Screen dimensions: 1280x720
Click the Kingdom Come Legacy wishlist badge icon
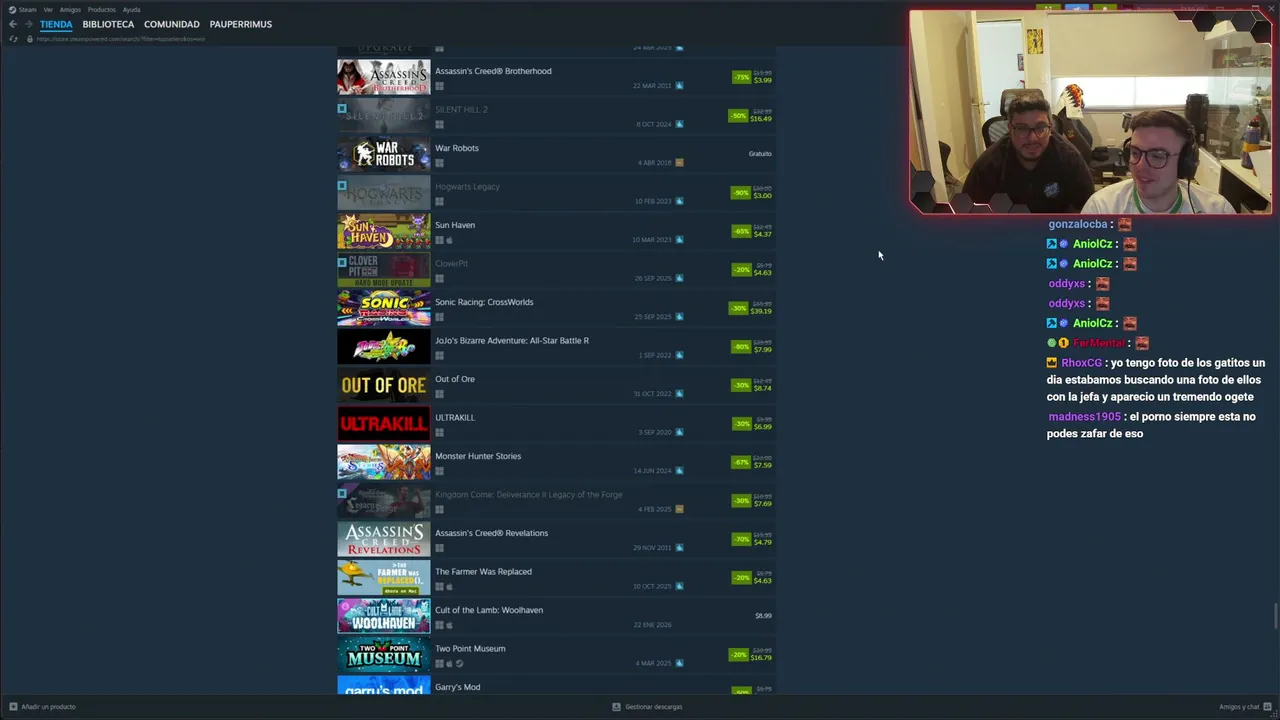pyautogui.click(x=342, y=493)
